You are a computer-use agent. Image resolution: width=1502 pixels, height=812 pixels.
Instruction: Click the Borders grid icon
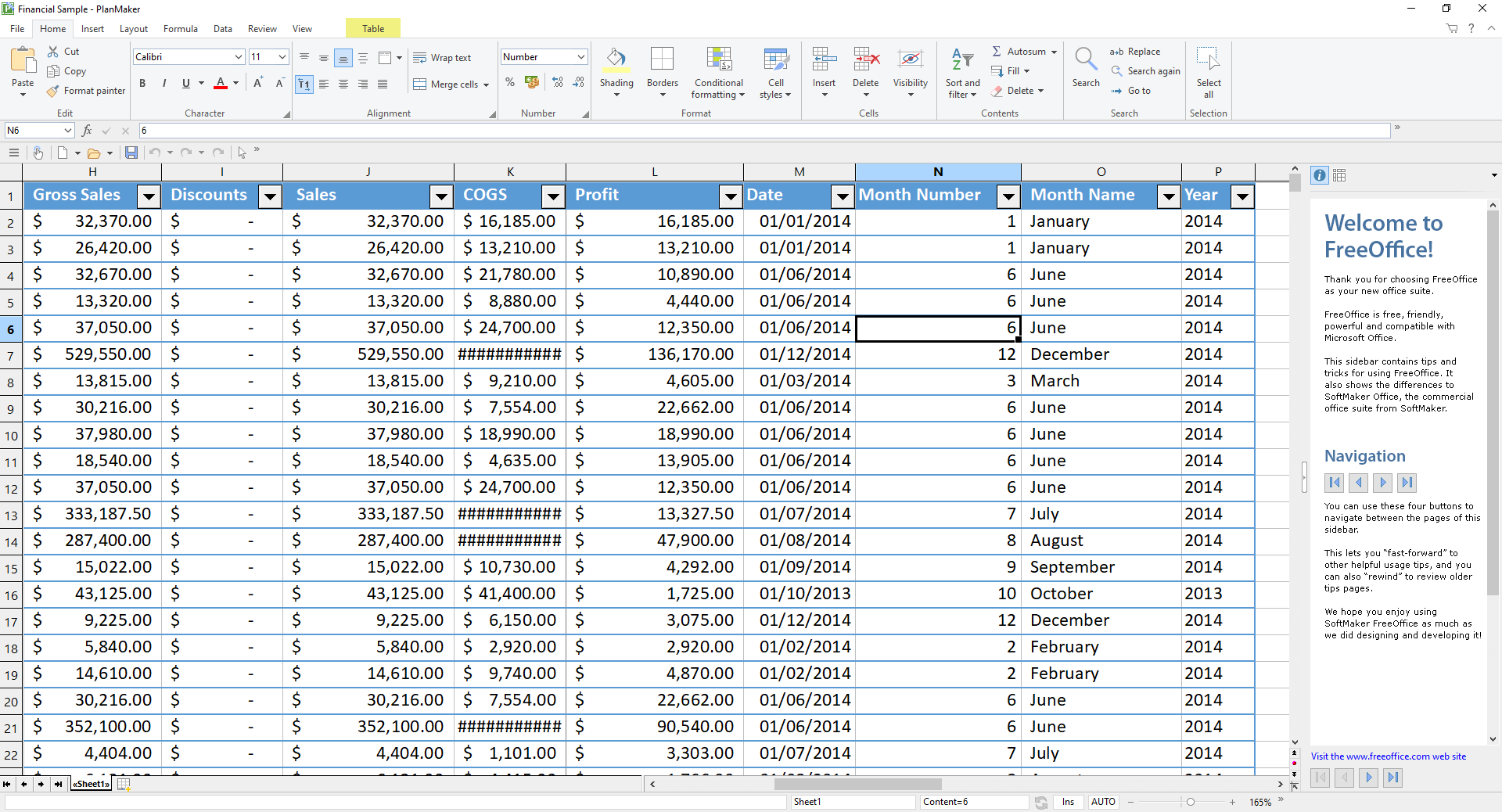point(662,59)
